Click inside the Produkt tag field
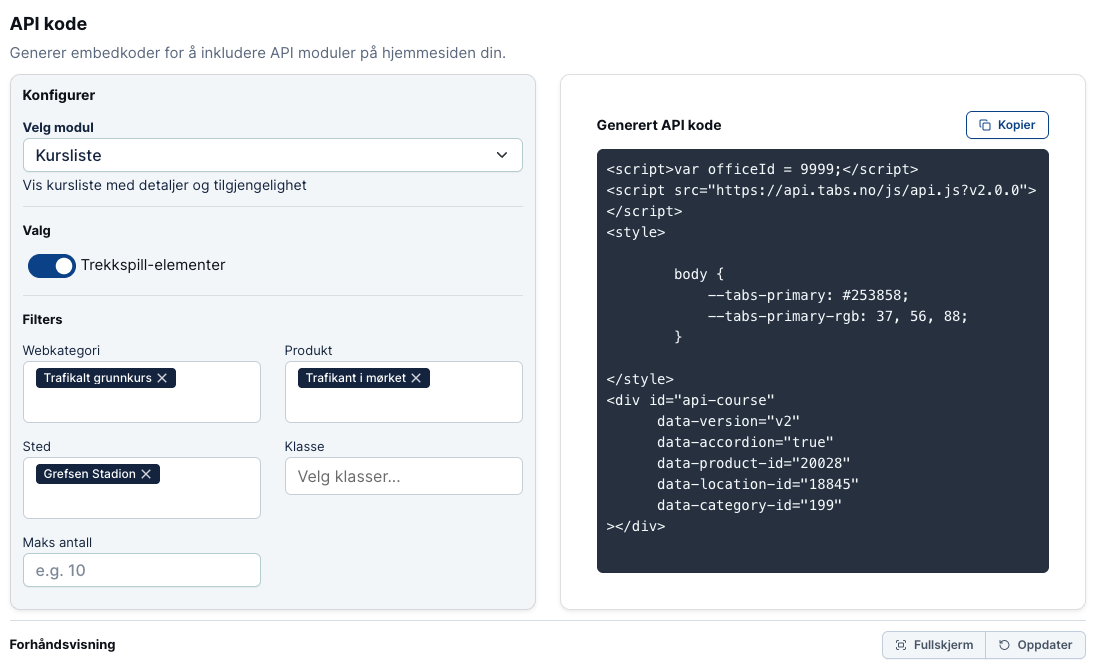This screenshot has width=1099, height=665. (x=404, y=392)
